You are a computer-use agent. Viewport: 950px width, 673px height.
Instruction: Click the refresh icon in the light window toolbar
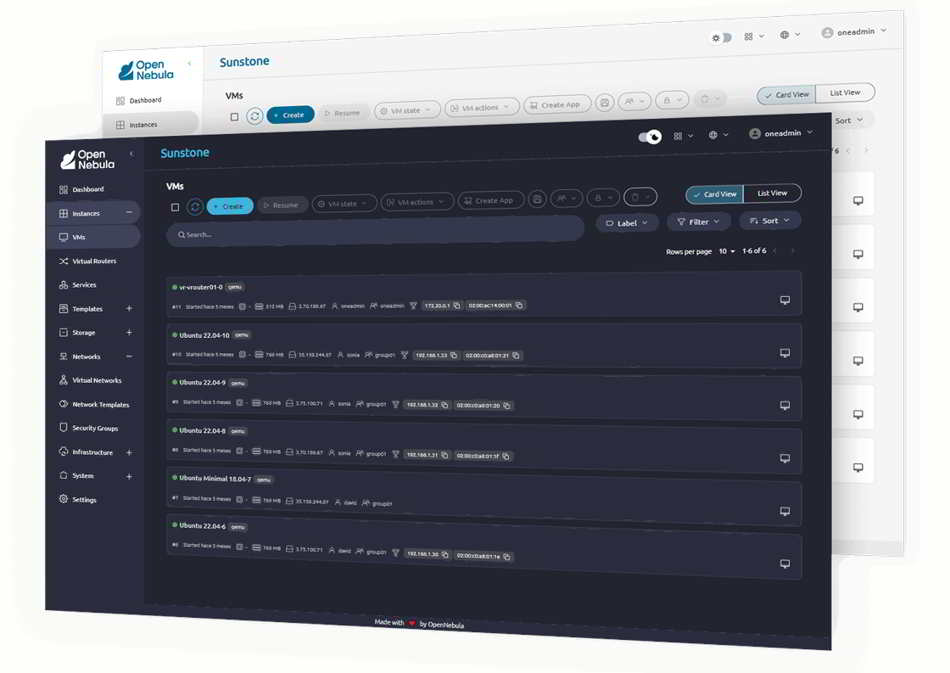254,116
